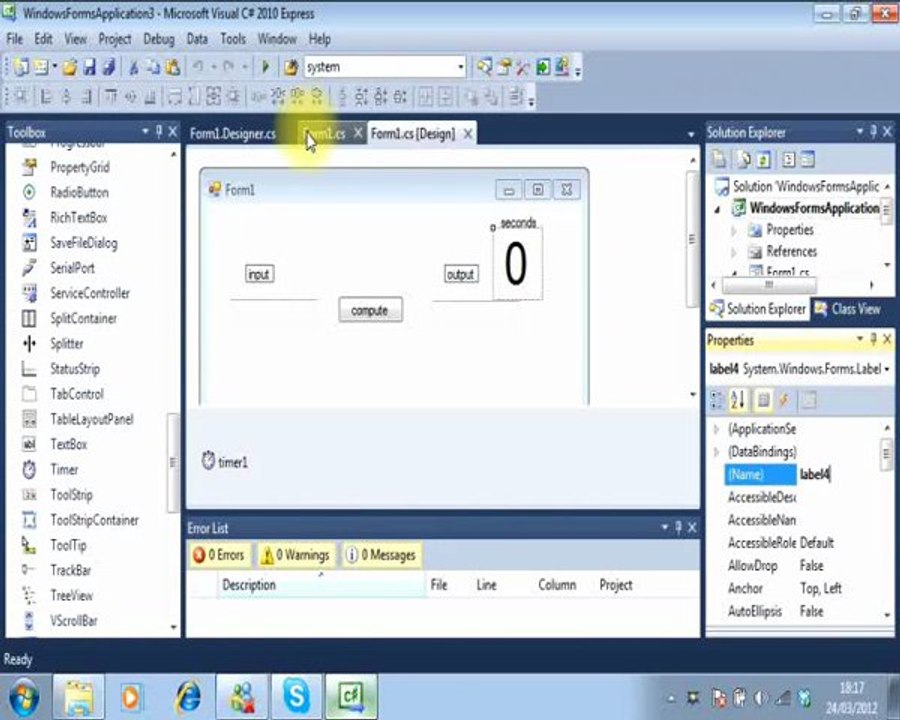Toggle the Alphabetical sort properties button
900x720 pixels.
point(738,400)
